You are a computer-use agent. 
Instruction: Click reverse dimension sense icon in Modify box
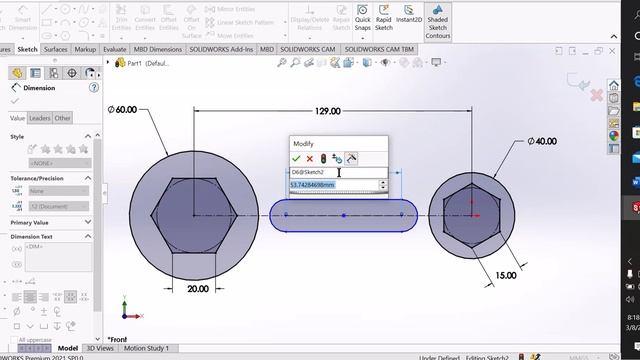[x=337, y=159]
